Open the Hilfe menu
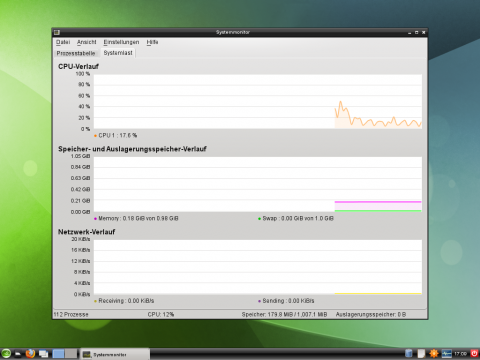The image size is (480, 360). (x=152, y=42)
